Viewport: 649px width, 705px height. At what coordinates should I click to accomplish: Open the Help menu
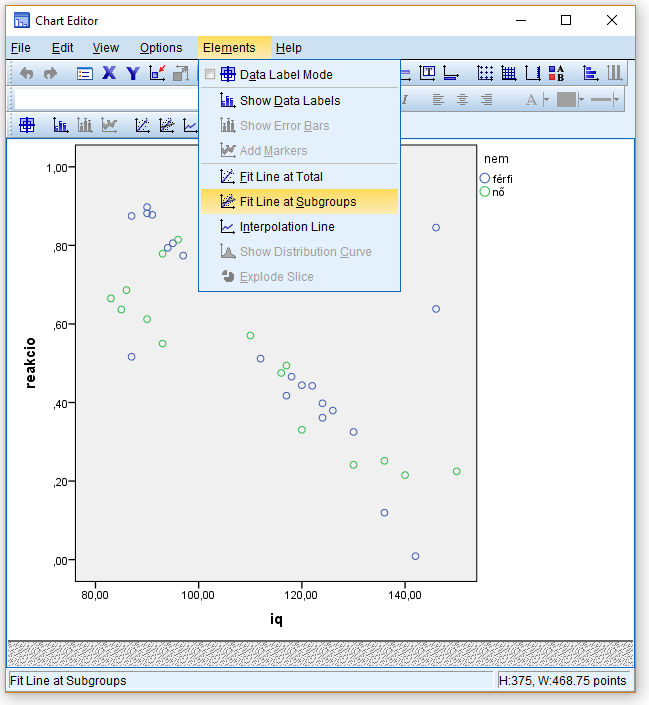(289, 48)
